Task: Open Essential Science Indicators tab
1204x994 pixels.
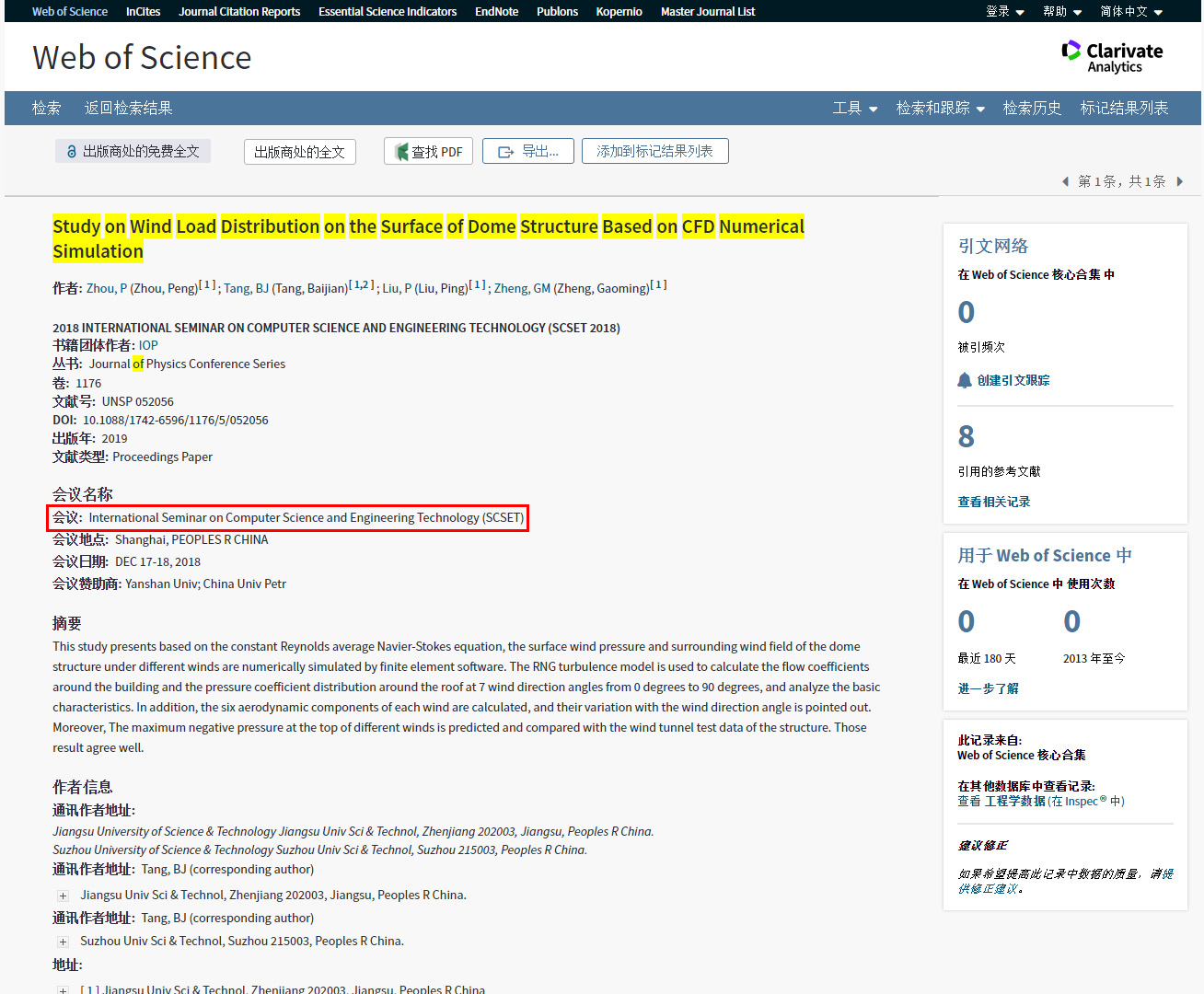Action: pos(388,11)
